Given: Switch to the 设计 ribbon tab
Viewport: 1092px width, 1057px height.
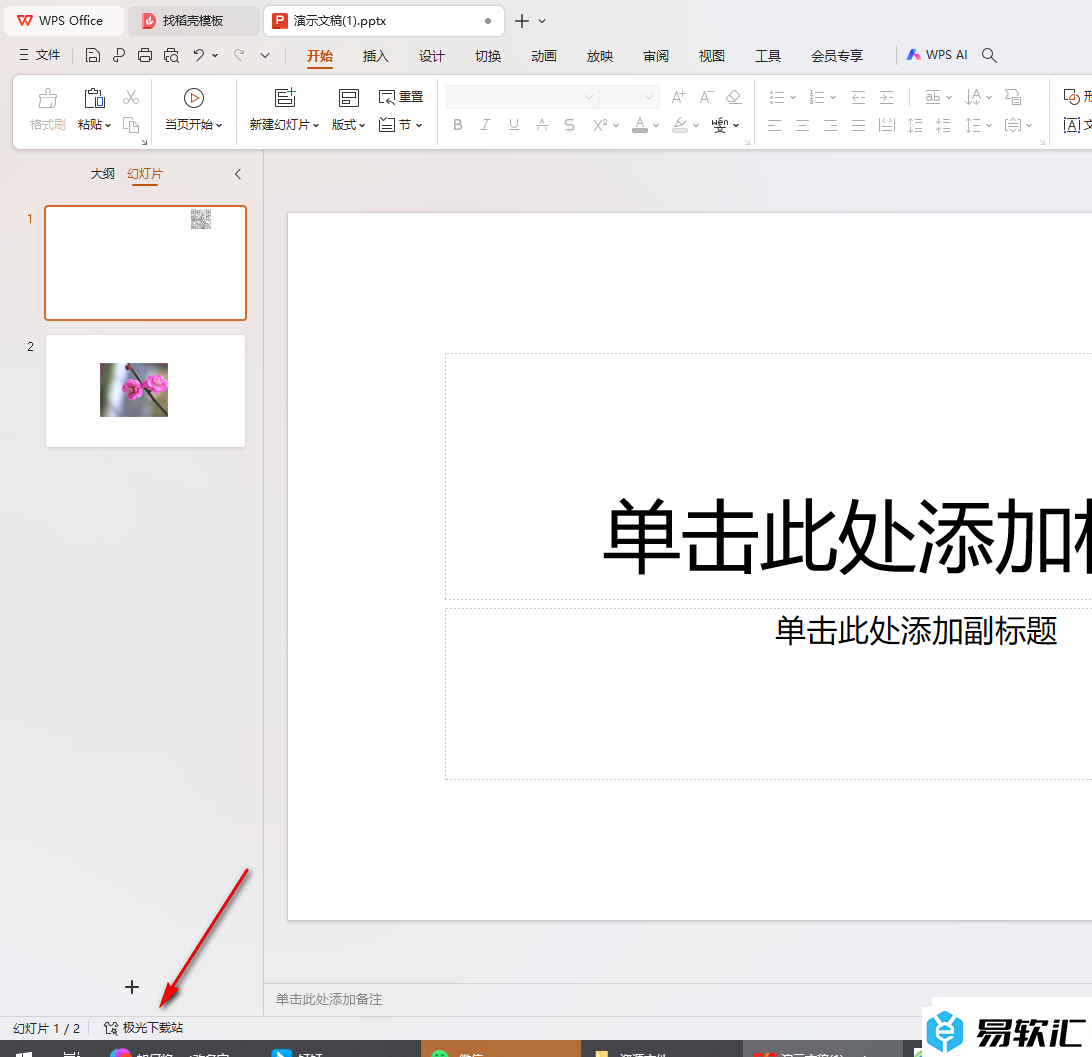Looking at the screenshot, I should point(431,56).
